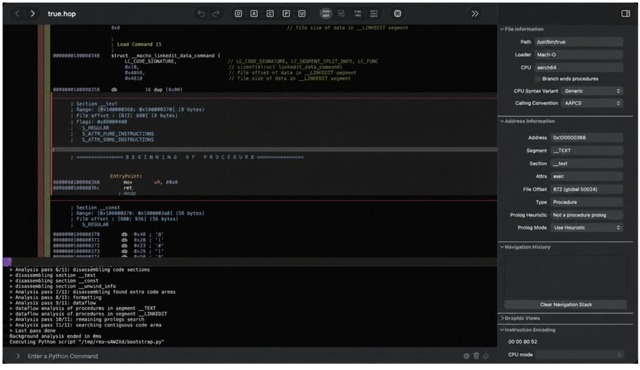The height and width of the screenshot is (370, 640).
Task: Clear the console log with trash icon
Action: click(476, 356)
